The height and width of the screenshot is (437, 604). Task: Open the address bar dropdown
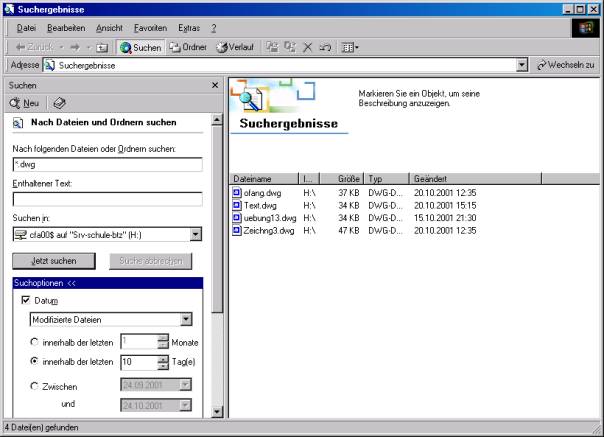pyautogui.click(x=522, y=65)
